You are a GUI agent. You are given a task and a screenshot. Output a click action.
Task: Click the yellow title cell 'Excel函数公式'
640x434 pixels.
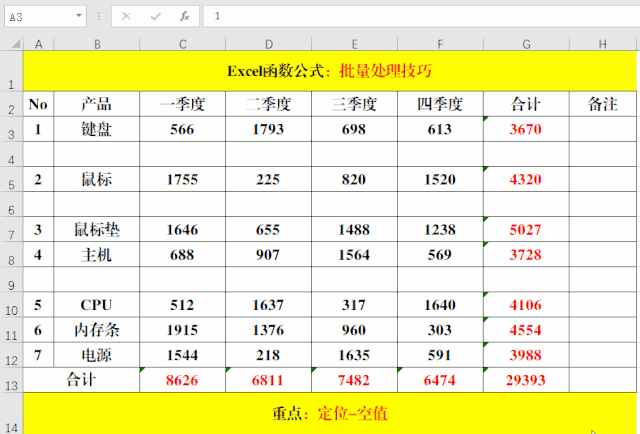(329, 71)
